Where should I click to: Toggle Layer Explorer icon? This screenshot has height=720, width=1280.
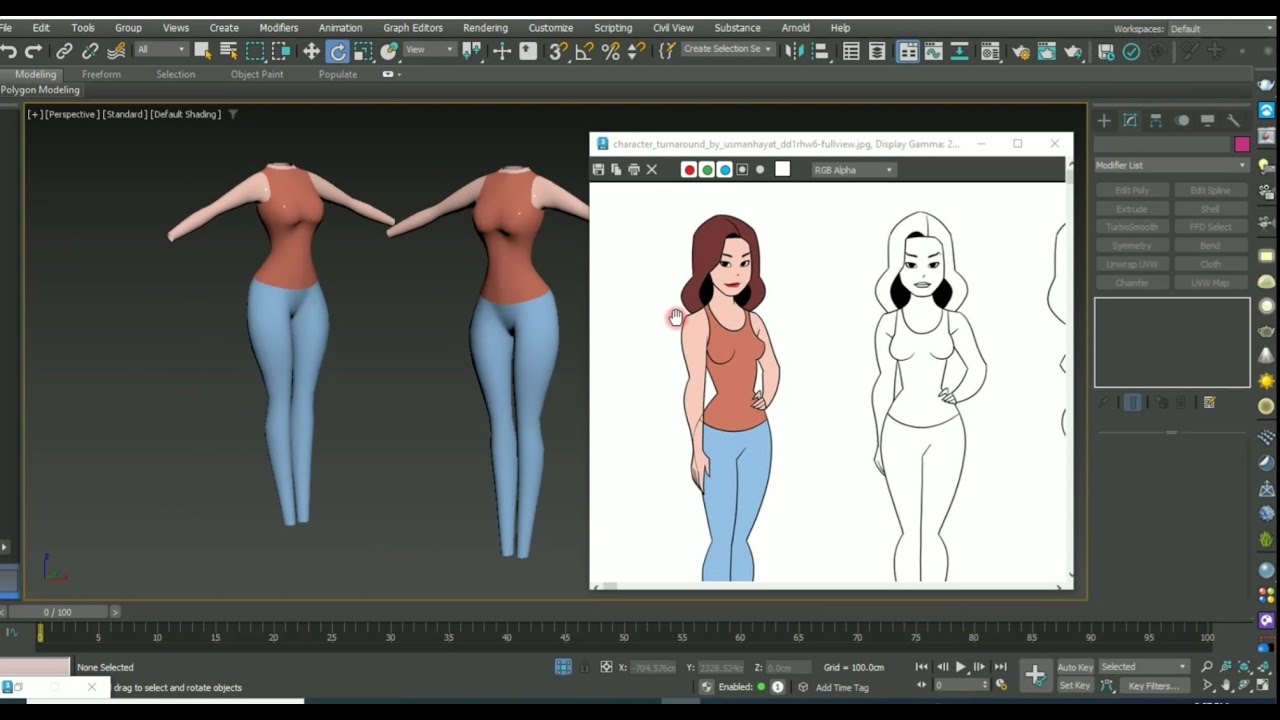(877, 51)
